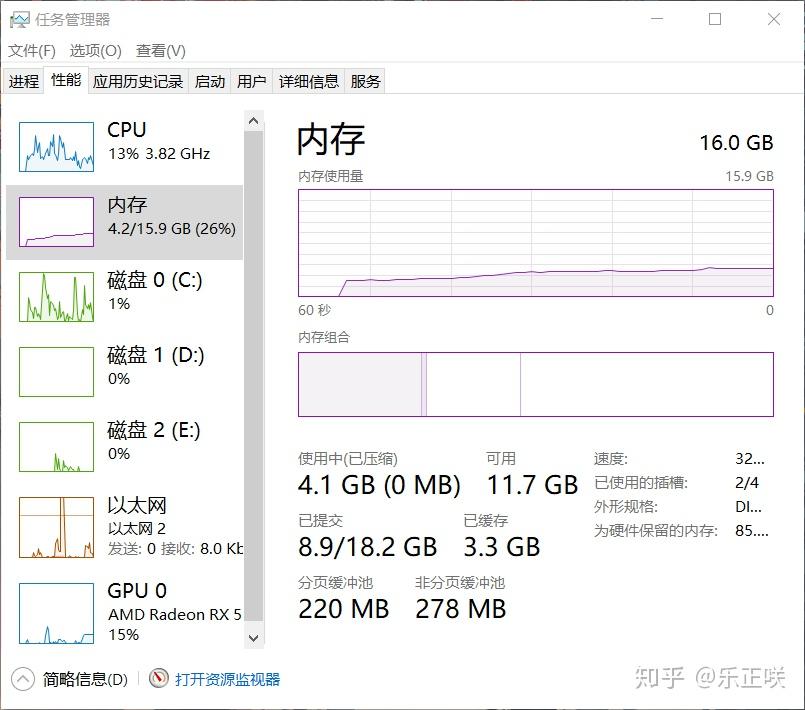Click the 16.0 GB total memory text
Image resolution: width=805 pixels, height=710 pixels.
[x=736, y=143]
